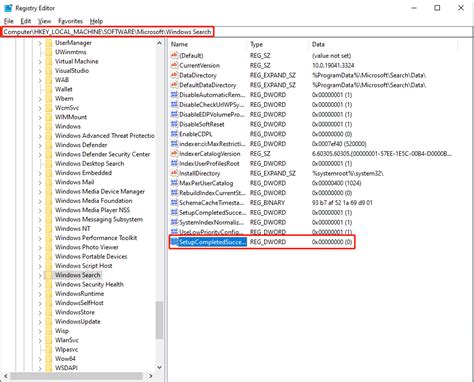Click the folder icon of UserManager key
The image size is (474, 382).
pyautogui.click(x=49, y=43)
